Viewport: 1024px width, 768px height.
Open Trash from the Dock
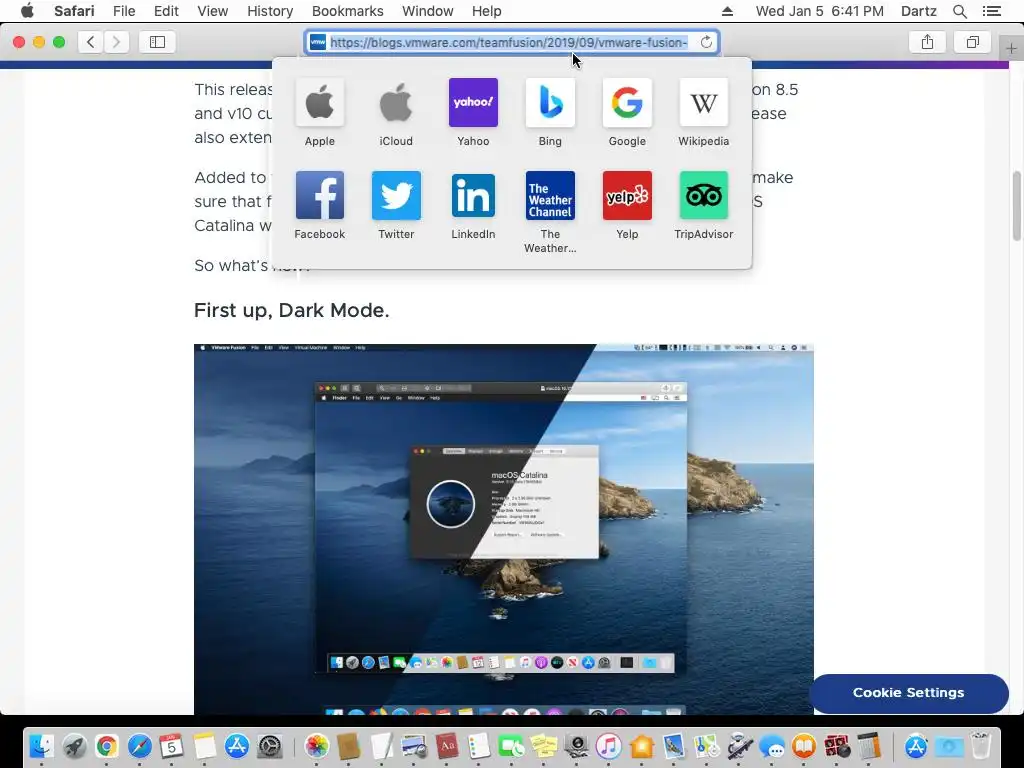tap(981, 746)
